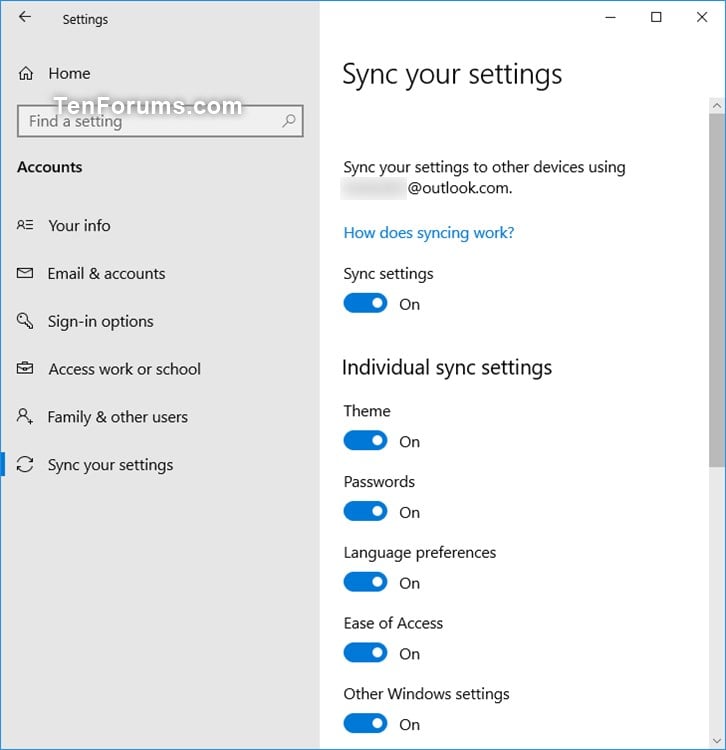Open the Home page
The width and height of the screenshot is (726, 750).
pyautogui.click(x=69, y=74)
